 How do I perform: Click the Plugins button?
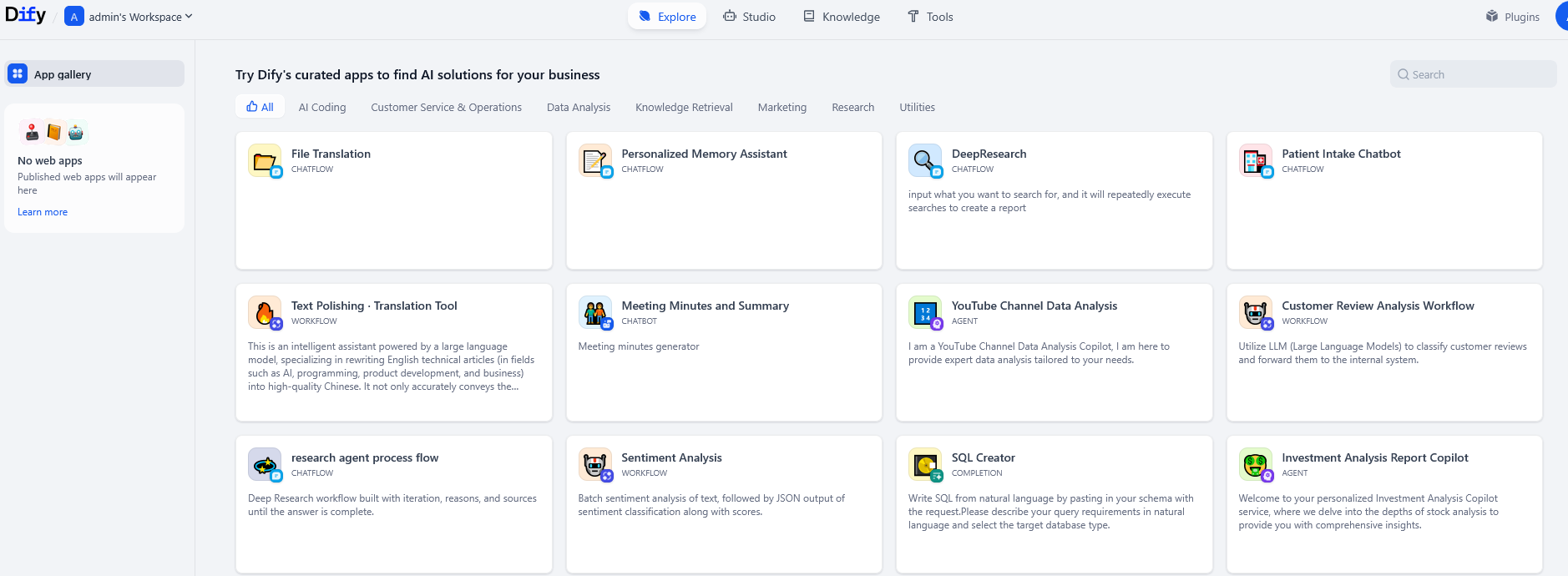tap(1512, 17)
